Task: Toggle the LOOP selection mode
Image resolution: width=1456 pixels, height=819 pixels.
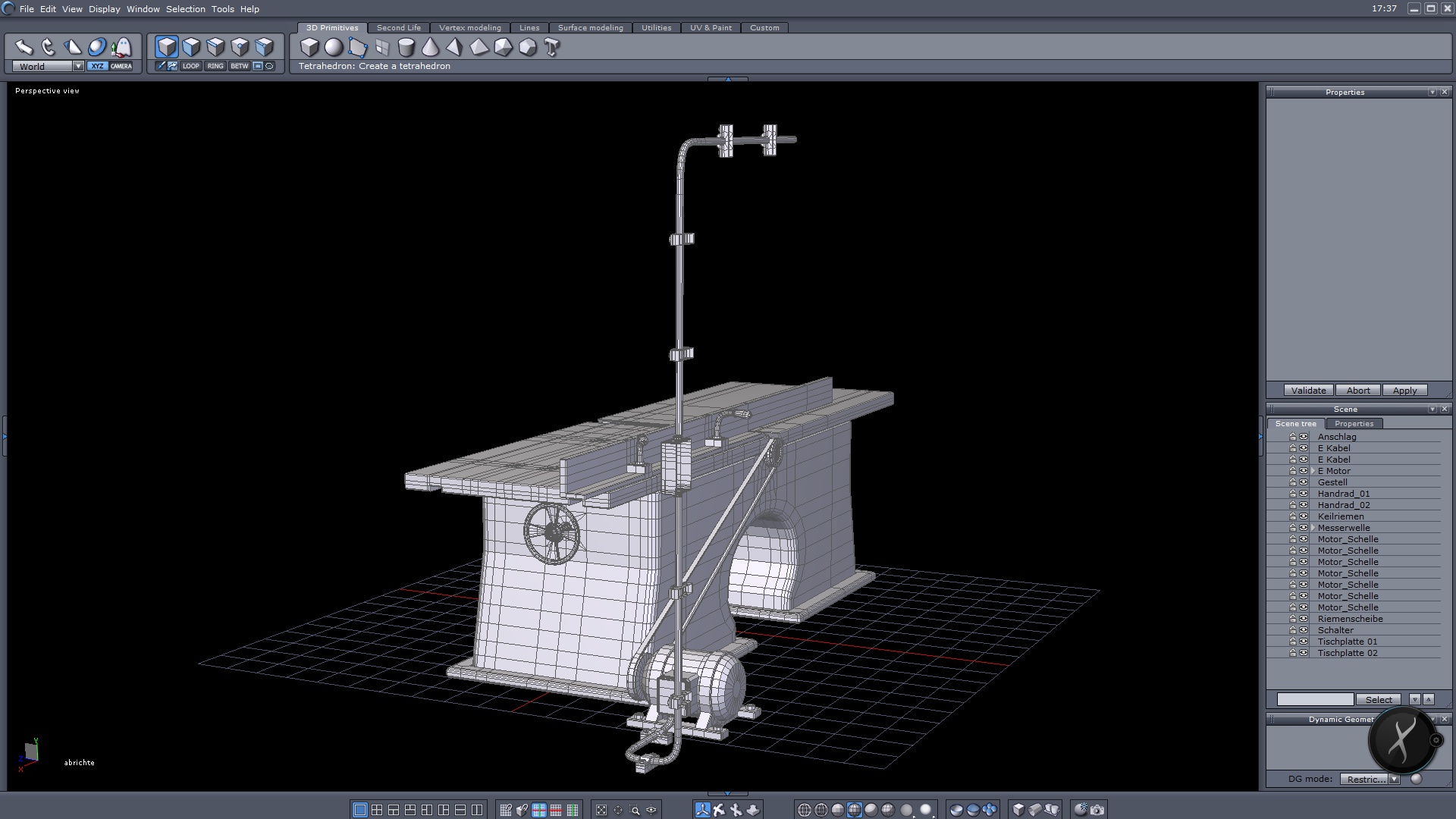Action: 190,66
